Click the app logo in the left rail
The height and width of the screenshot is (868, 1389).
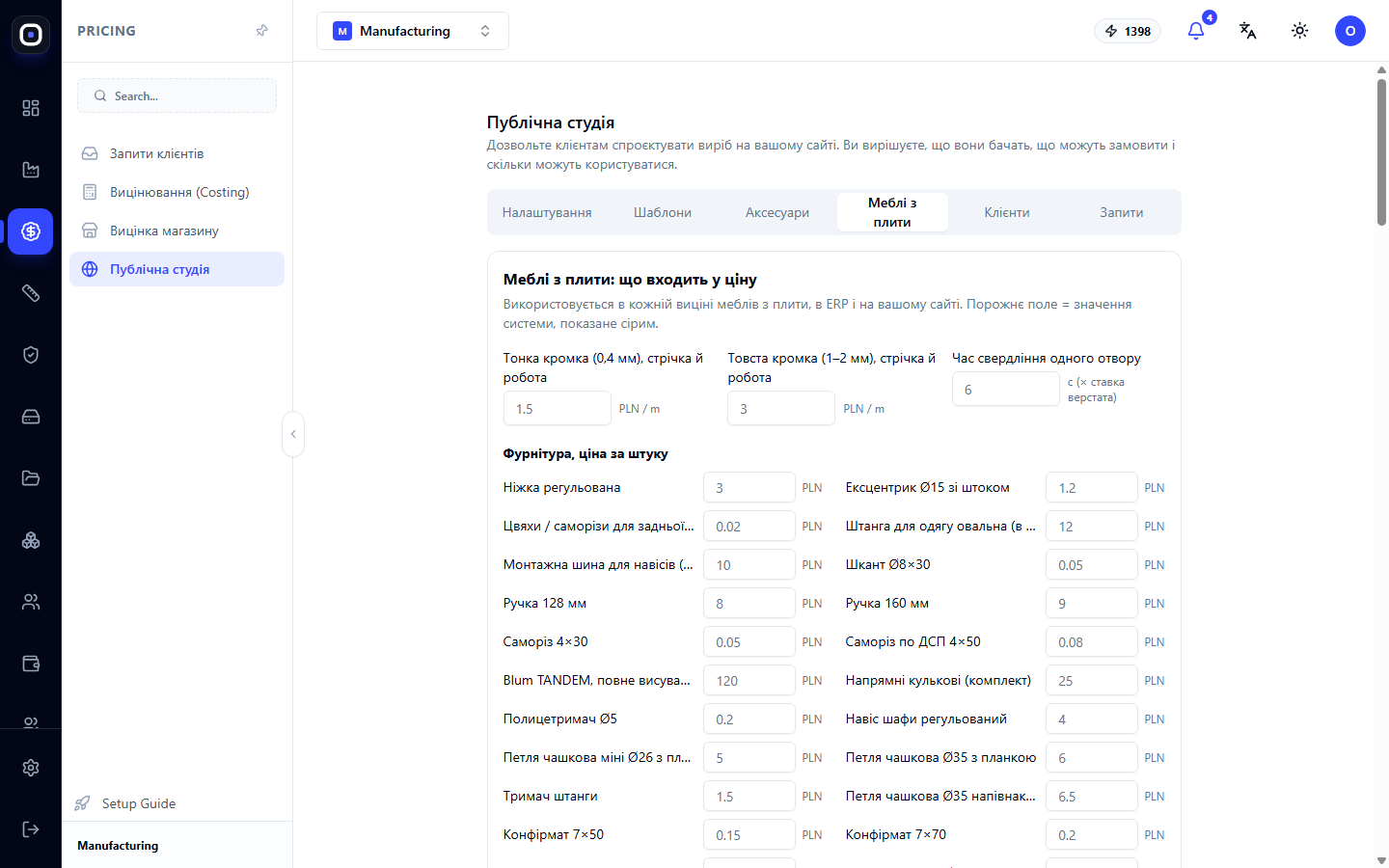[x=31, y=35]
